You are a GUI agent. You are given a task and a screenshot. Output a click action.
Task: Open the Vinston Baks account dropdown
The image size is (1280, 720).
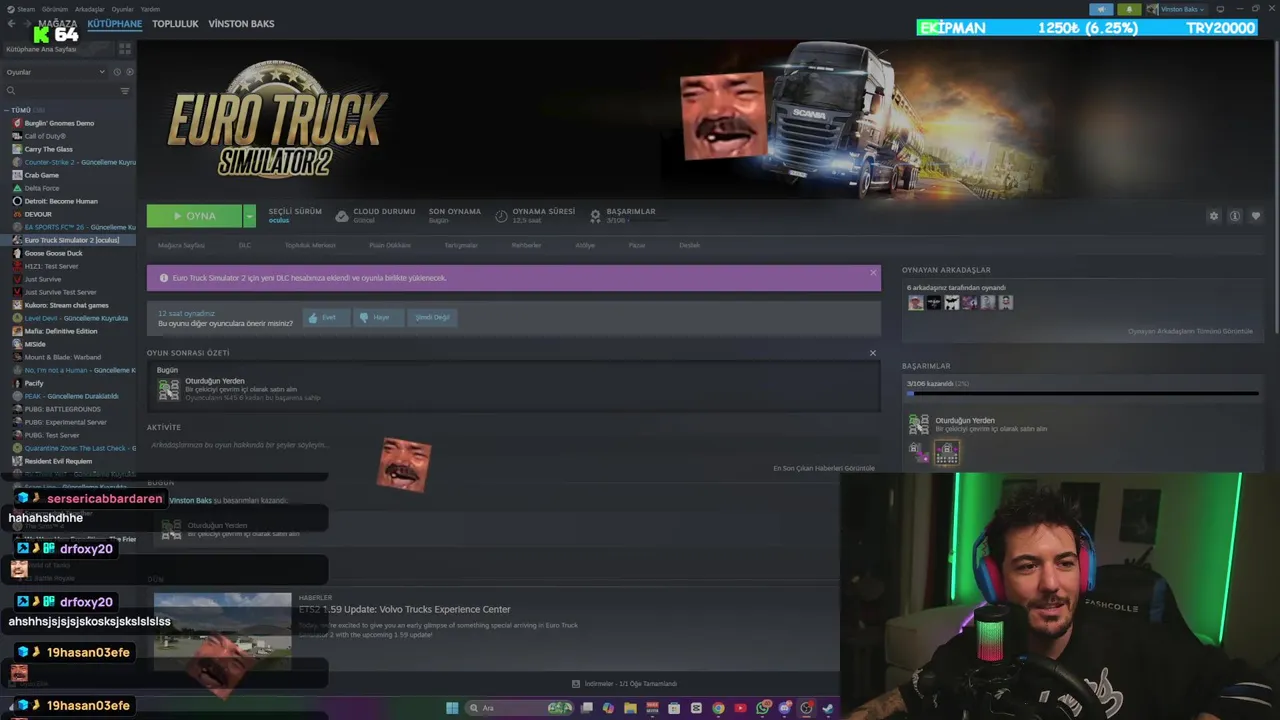[1180, 9]
